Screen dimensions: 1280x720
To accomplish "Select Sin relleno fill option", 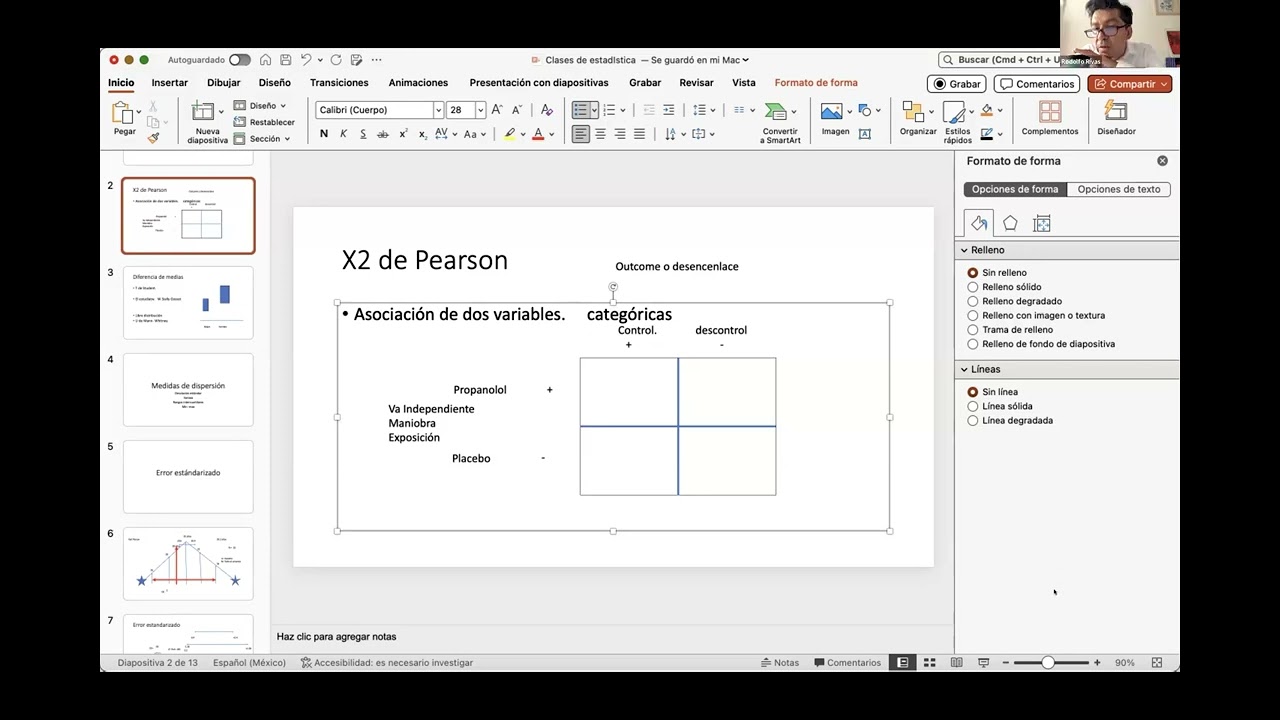I will click(x=973, y=273).
